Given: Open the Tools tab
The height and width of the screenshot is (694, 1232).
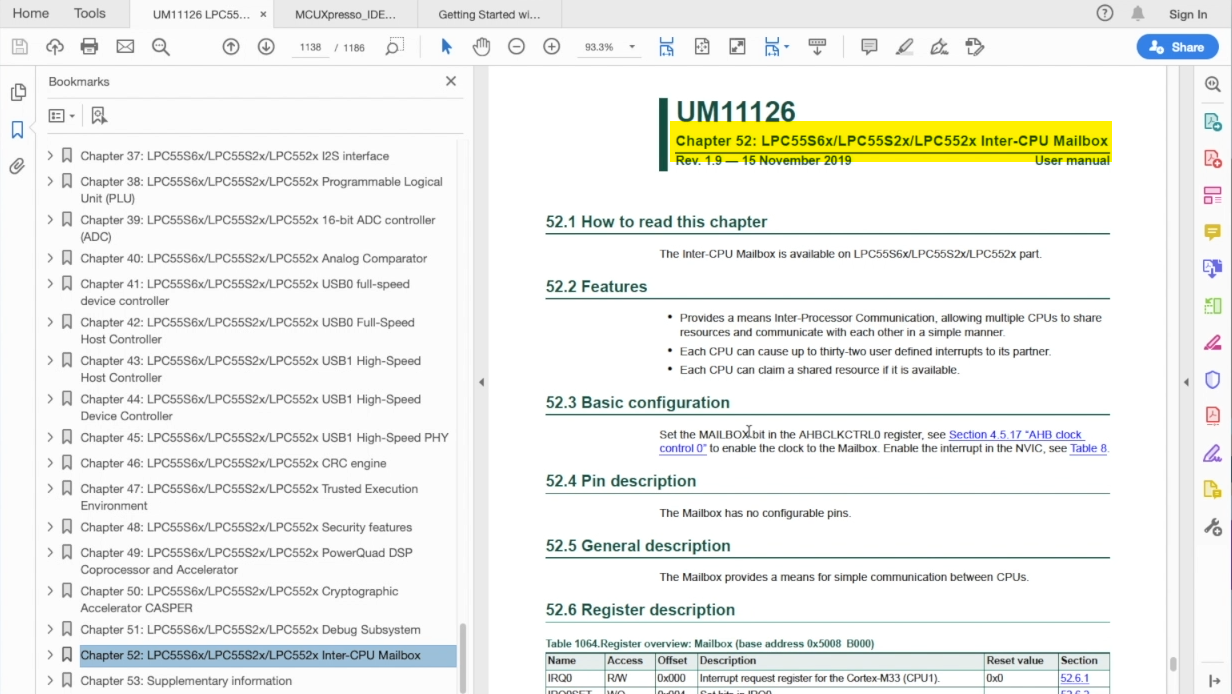Looking at the screenshot, I should point(89,14).
